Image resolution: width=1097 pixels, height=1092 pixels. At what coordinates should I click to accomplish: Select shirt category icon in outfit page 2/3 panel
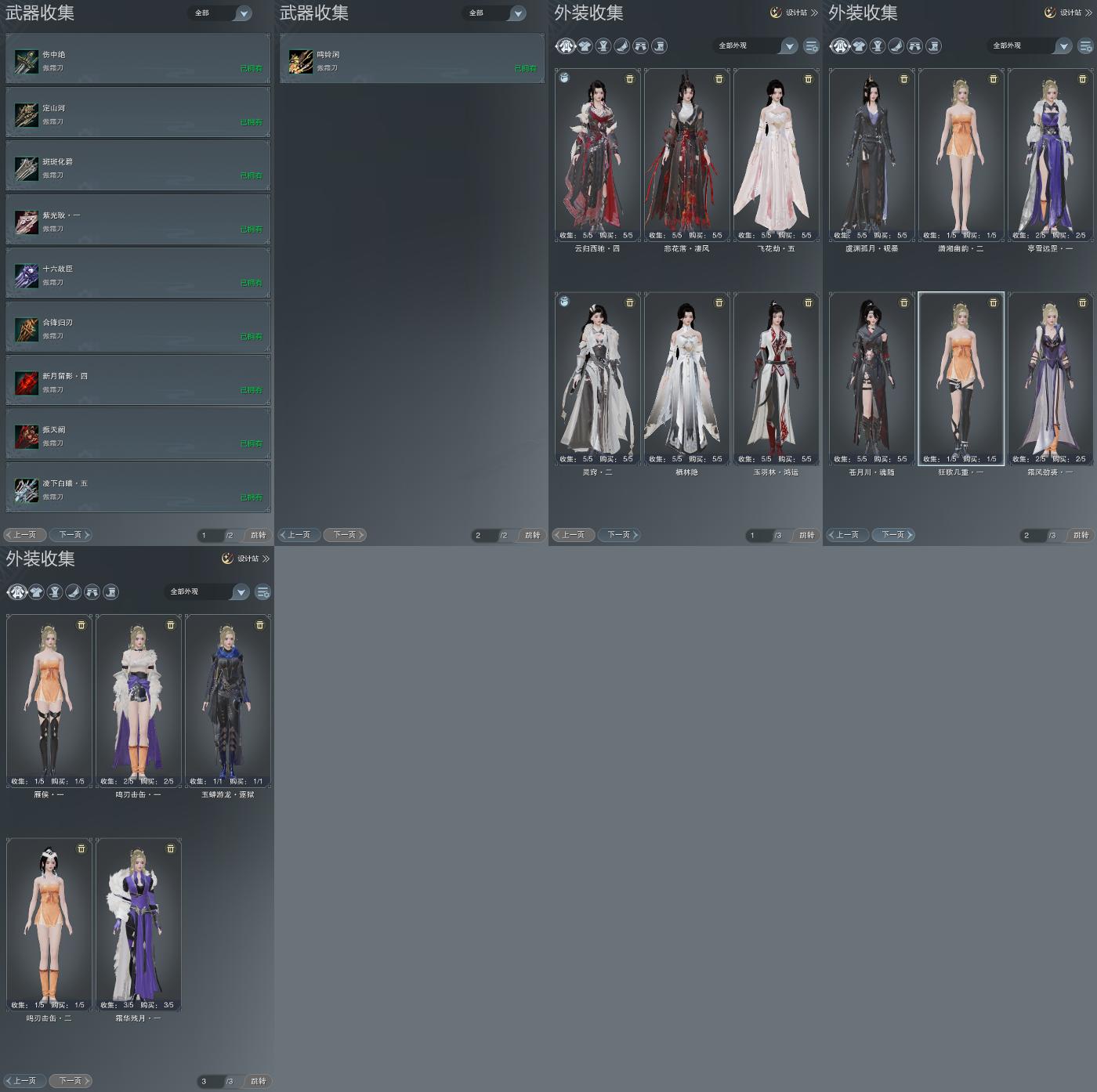tap(859, 46)
